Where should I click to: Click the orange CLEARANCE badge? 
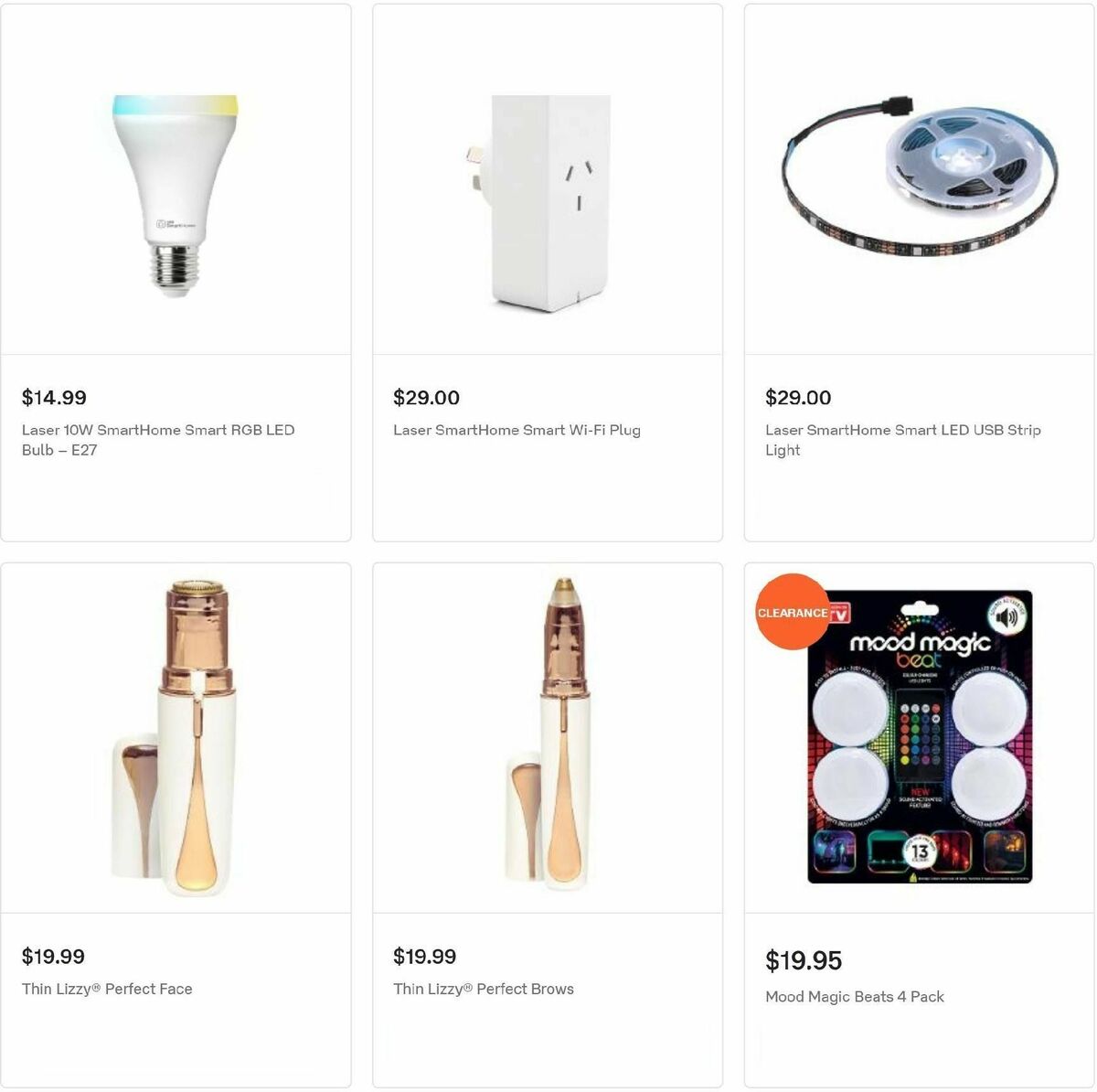point(793,612)
